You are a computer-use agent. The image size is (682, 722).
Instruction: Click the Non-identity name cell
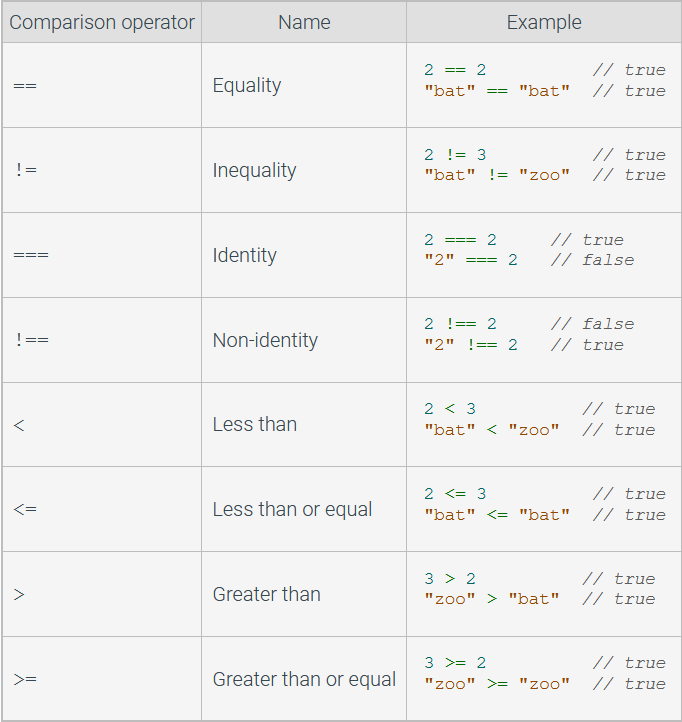[304, 340]
